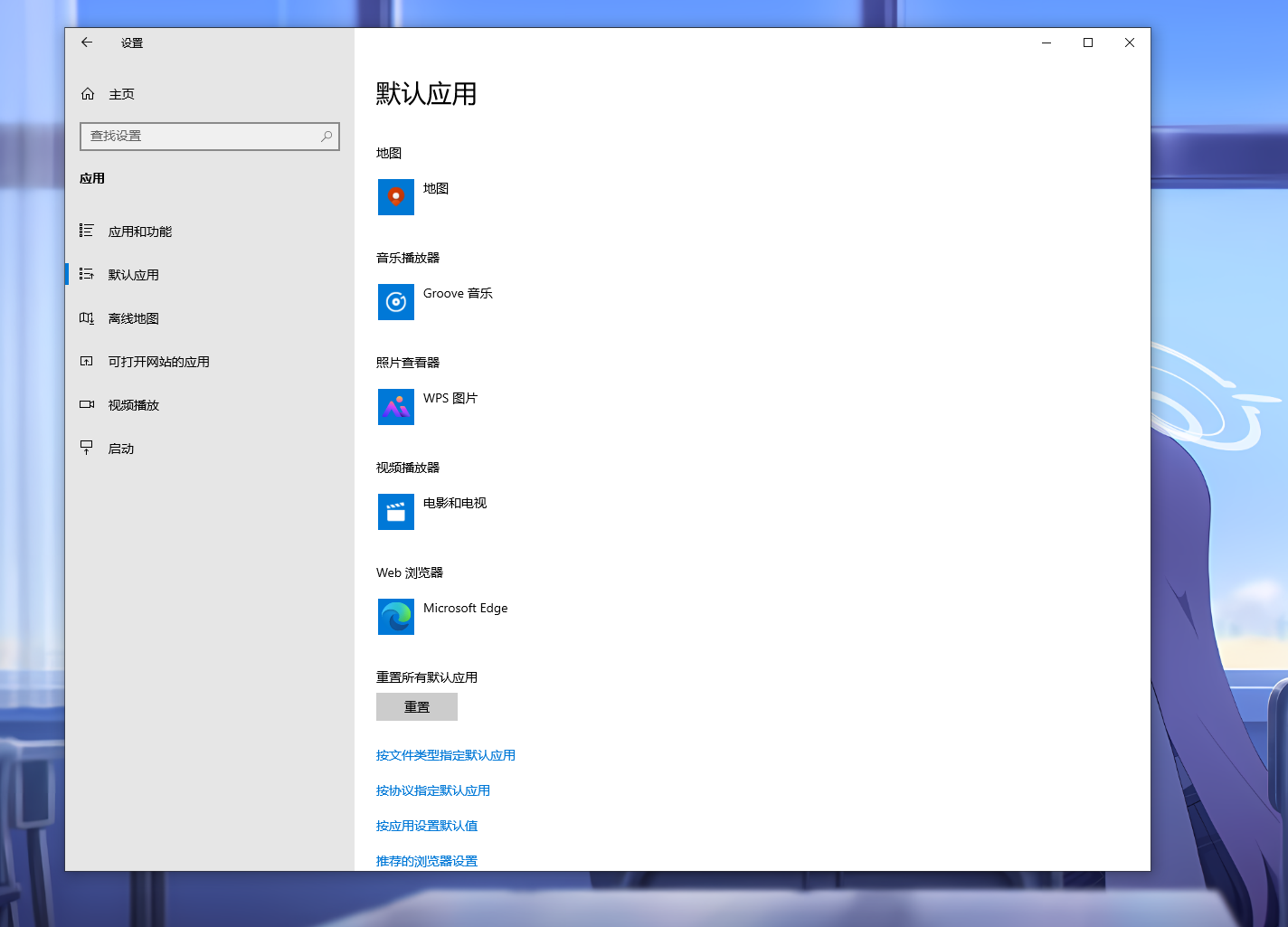This screenshot has width=1288, height=927.
Task: Open 推荐的浏览器设置 link
Action: [x=427, y=861]
